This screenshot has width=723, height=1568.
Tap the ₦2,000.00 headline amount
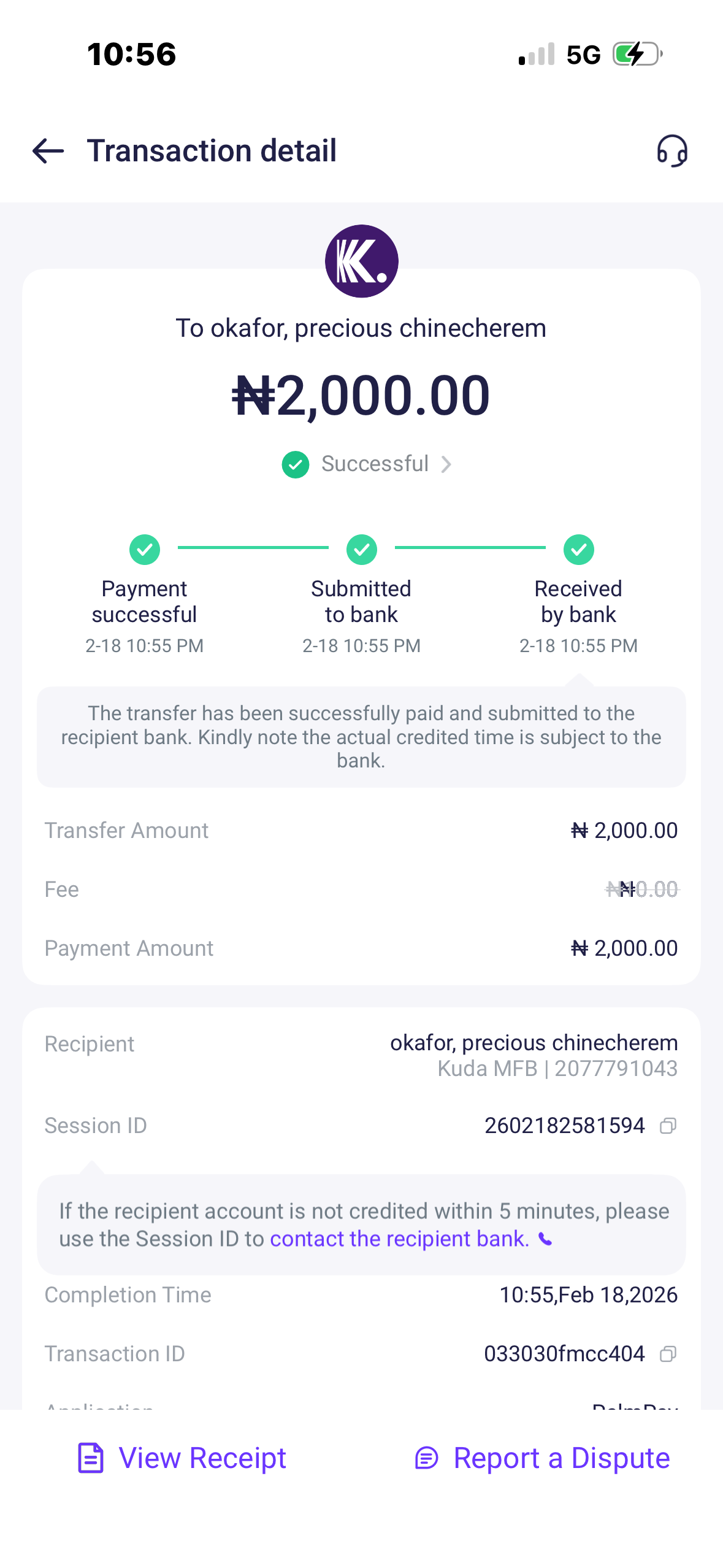361,396
